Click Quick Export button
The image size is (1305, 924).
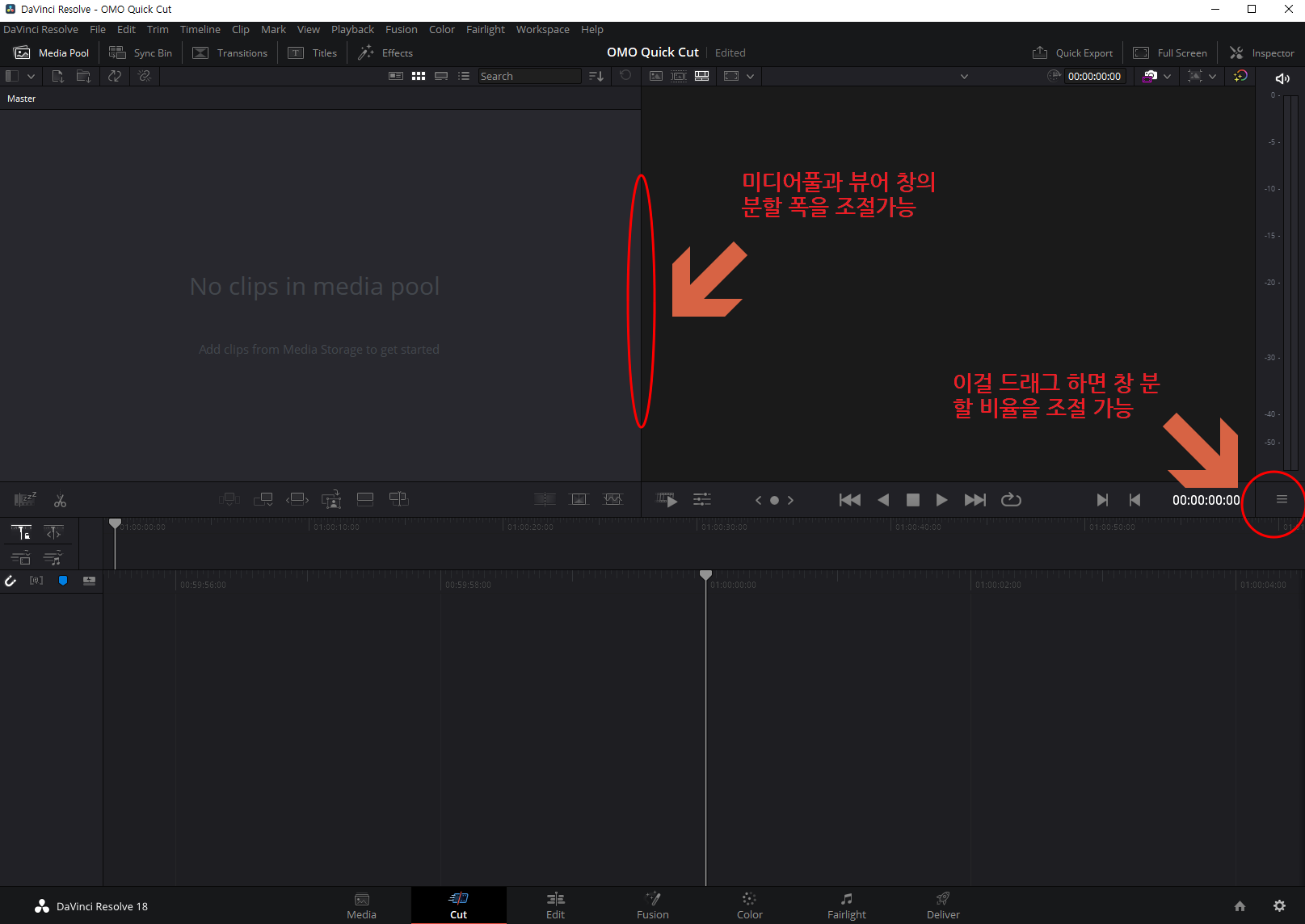1072,52
